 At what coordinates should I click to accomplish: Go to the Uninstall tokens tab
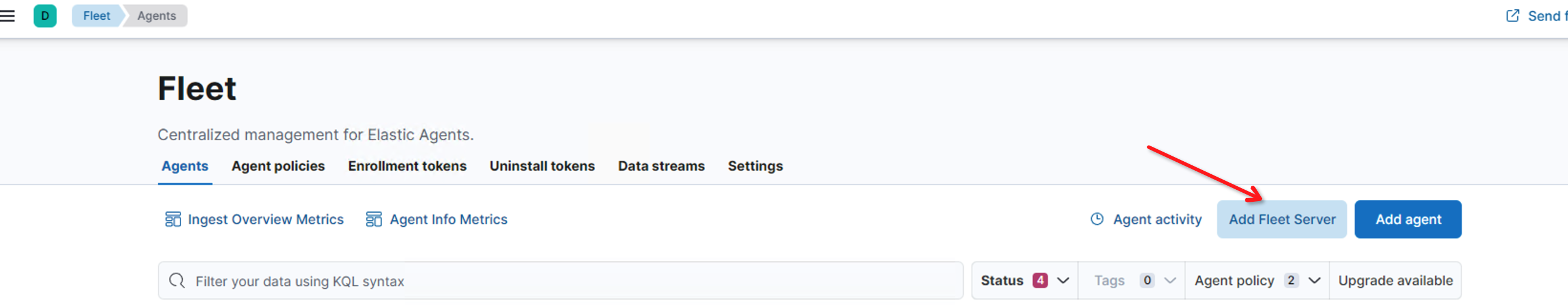click(542, 166)
